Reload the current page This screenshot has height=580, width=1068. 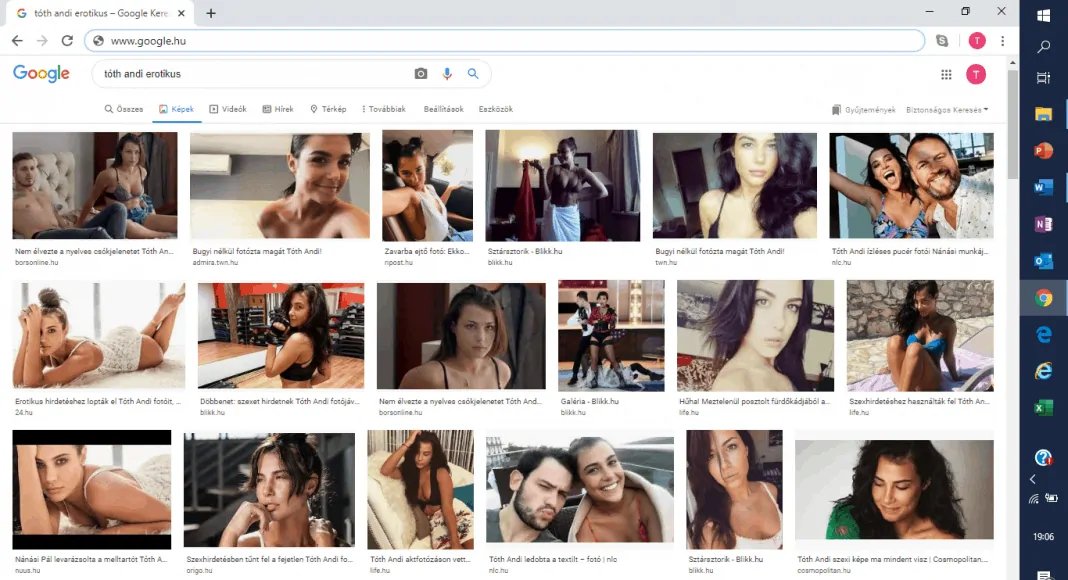pyautogui.click(x=67, y=41)
